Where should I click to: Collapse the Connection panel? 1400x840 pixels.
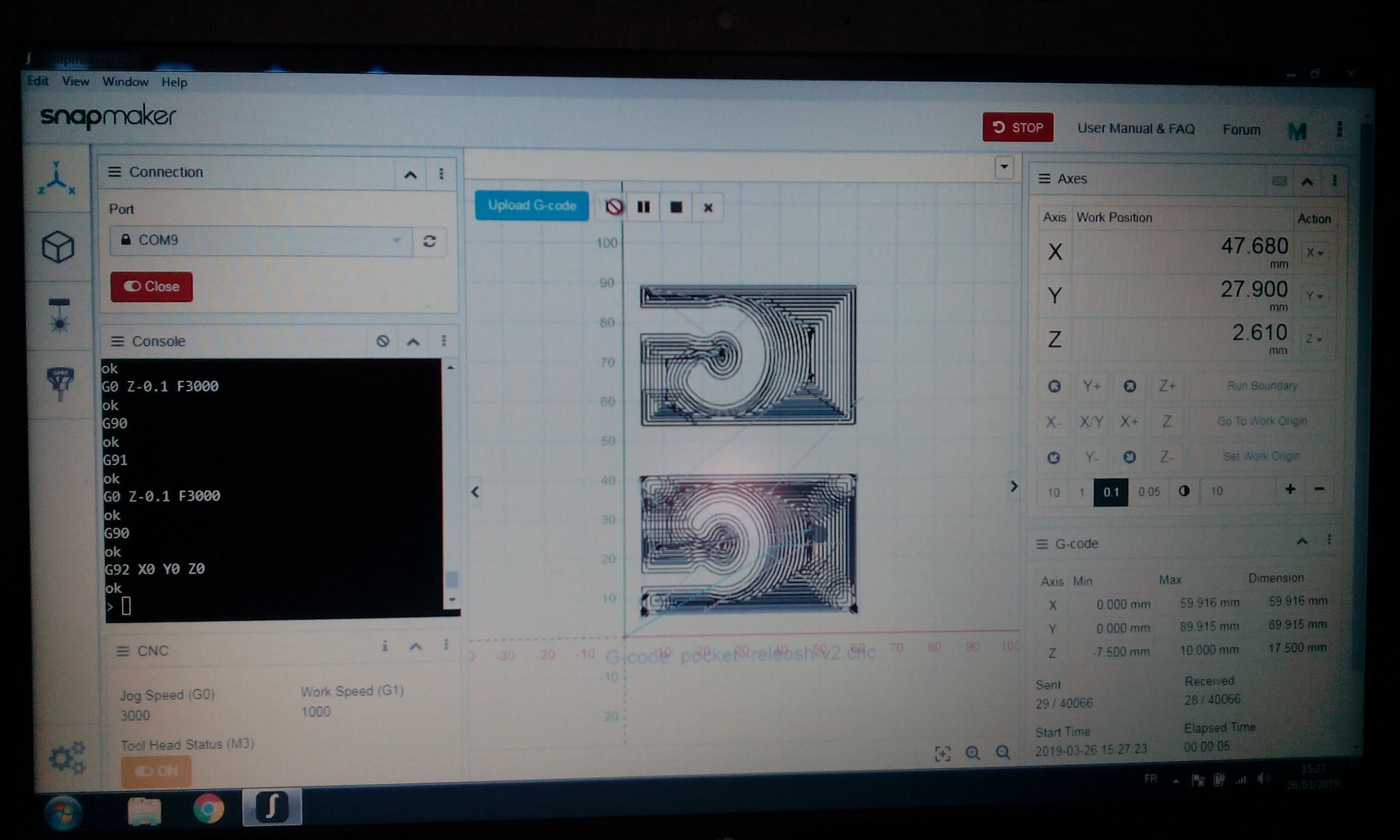coord(410,175)
